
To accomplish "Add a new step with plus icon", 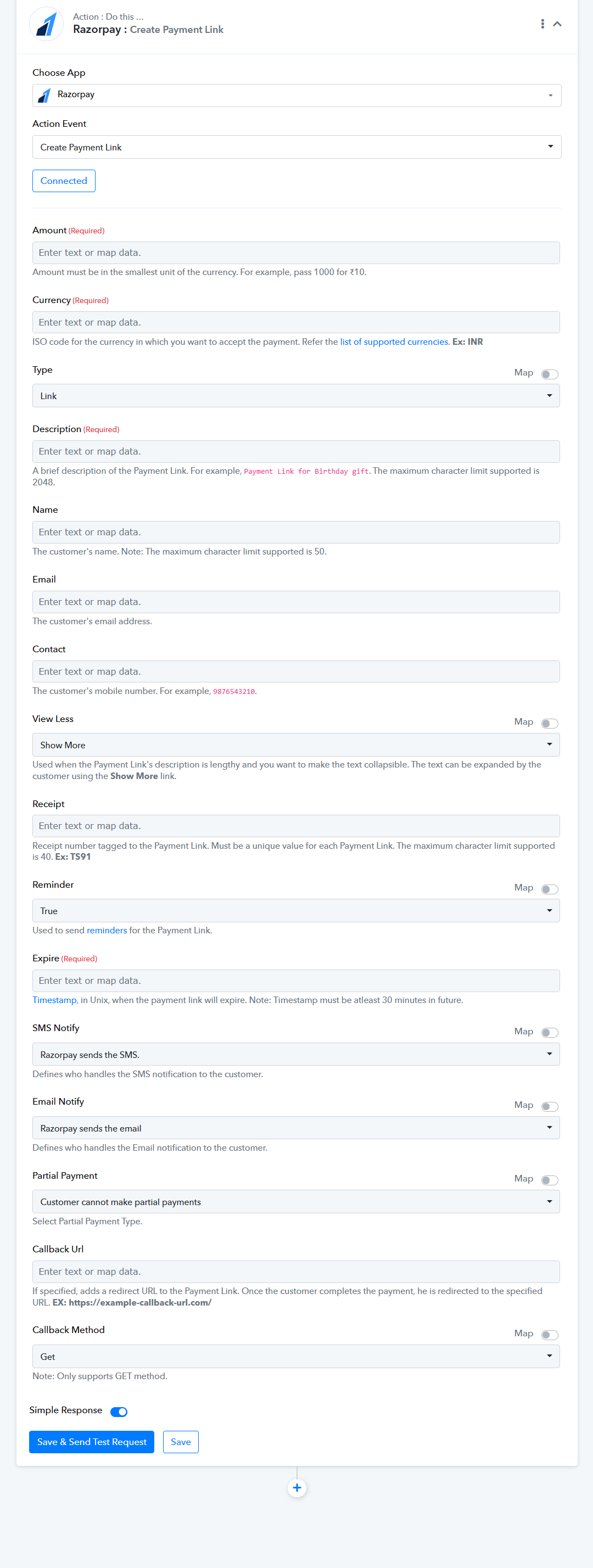I will (297, 1488).
